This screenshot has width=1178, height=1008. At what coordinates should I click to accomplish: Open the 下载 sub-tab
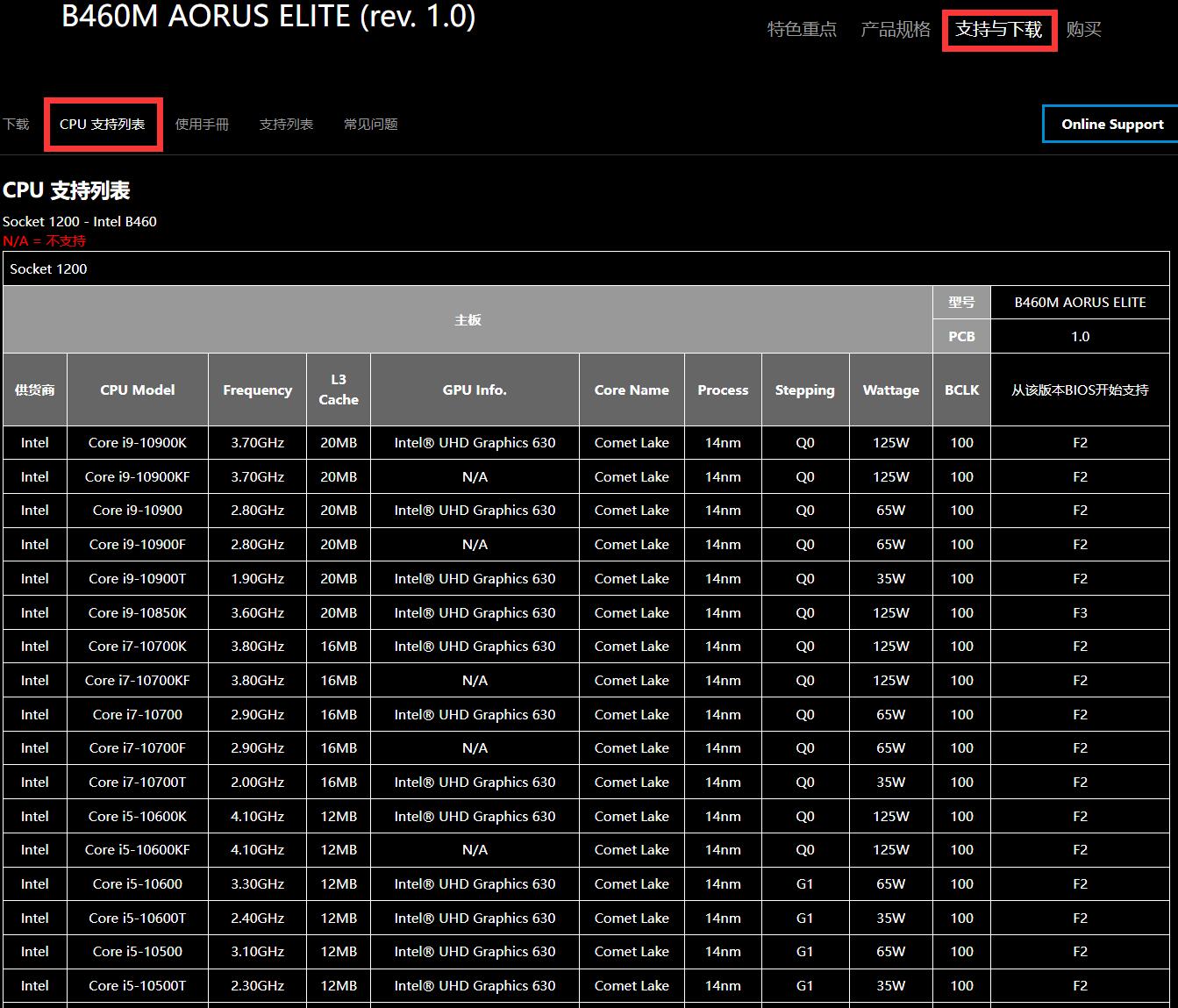click(x=16, y=125)
